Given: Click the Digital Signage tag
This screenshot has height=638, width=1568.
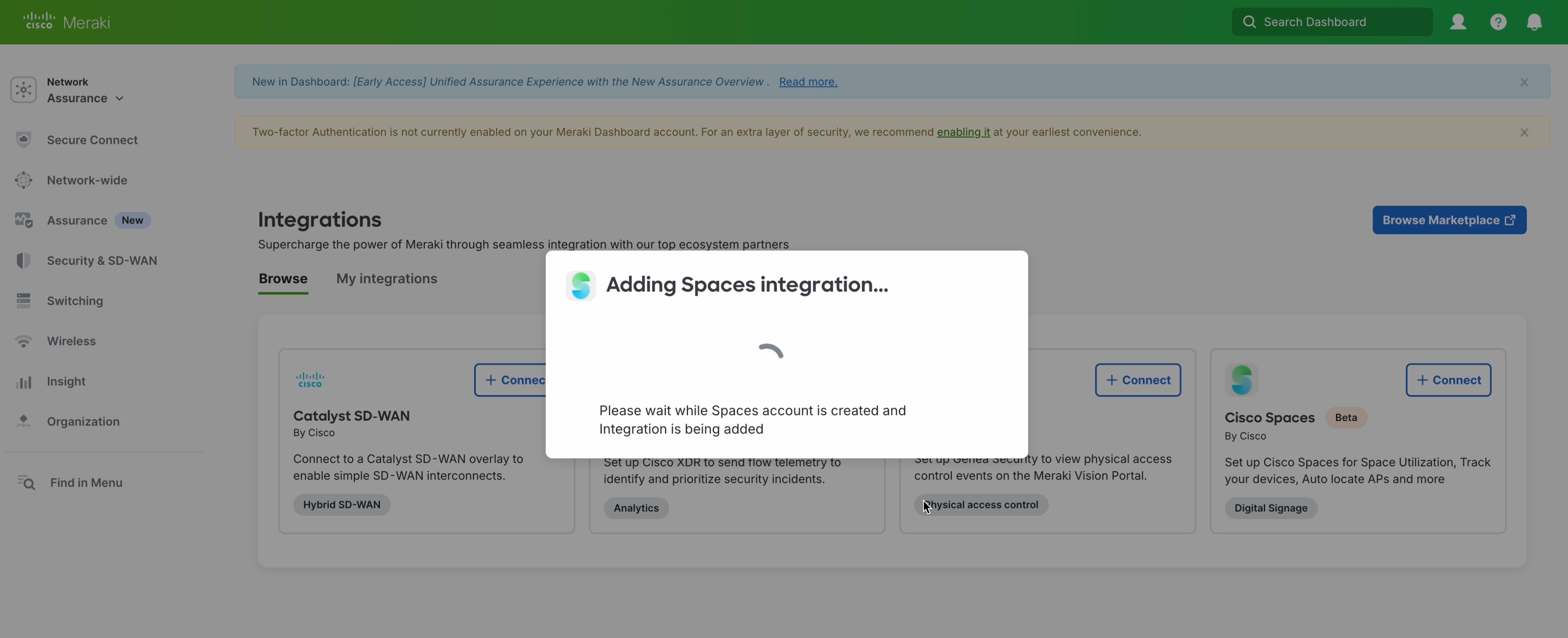Looking at the screenshot, I should coord(1271,508).
